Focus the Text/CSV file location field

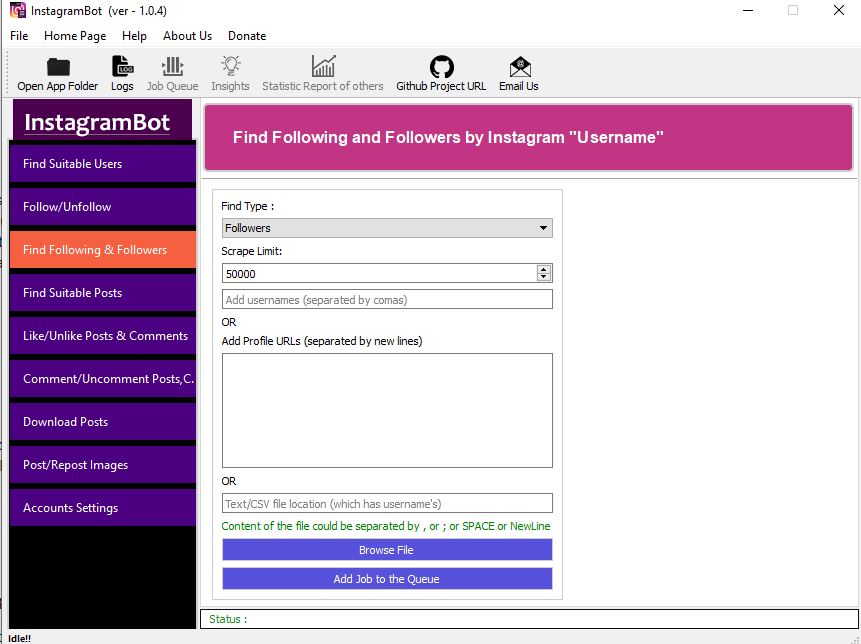tap(387, 503)
